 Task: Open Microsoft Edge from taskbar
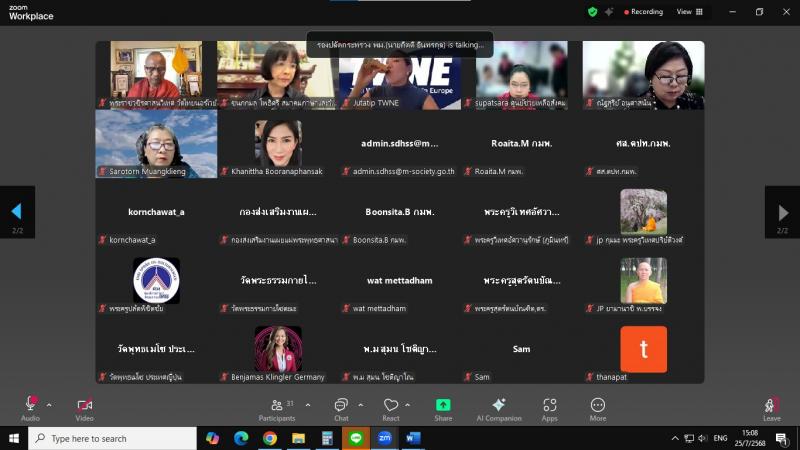(x=241, y=438)
